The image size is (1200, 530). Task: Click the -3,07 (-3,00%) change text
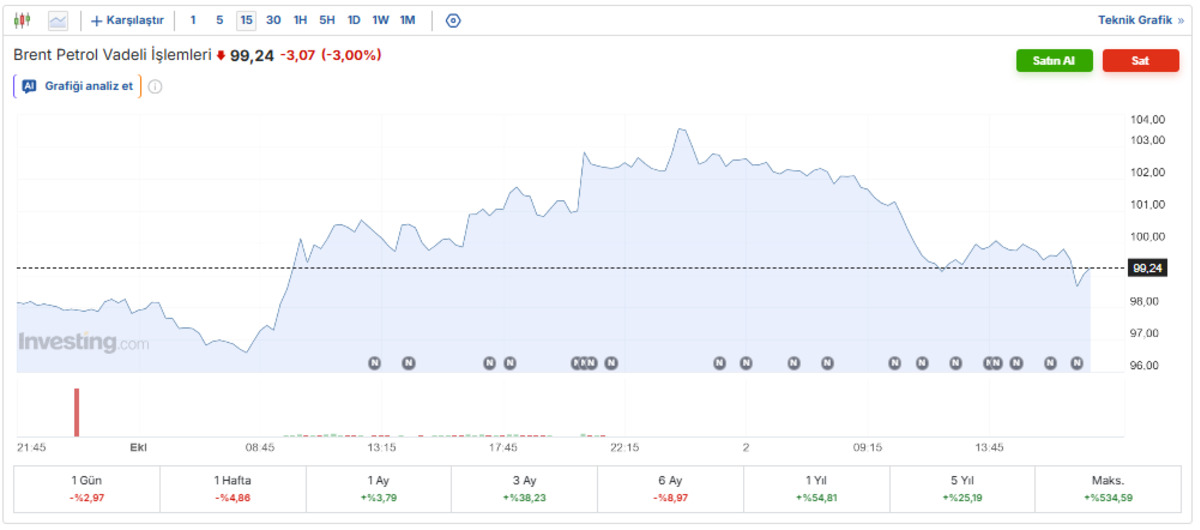tap(331, 55)
